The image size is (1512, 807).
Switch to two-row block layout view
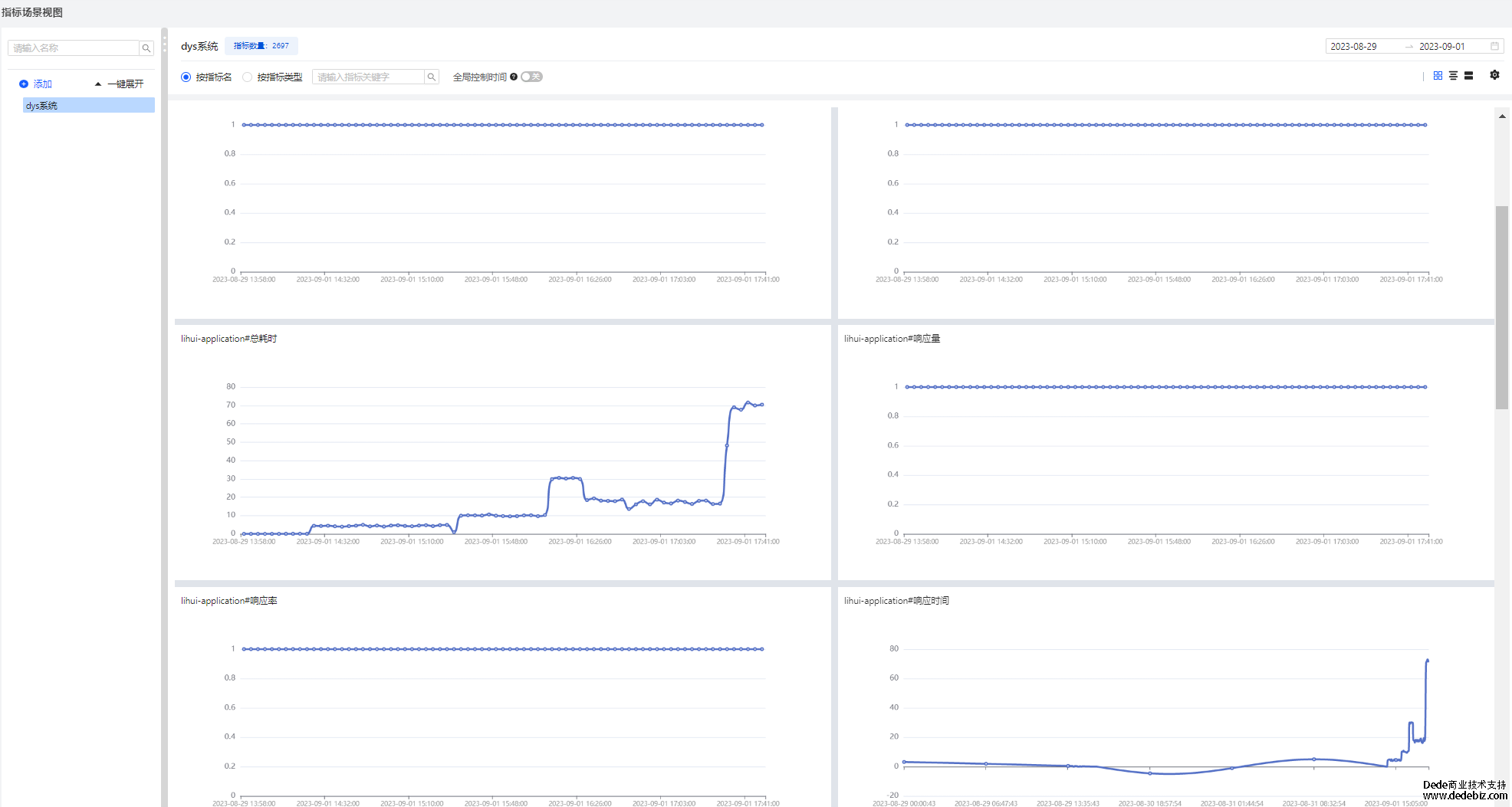1468,76
